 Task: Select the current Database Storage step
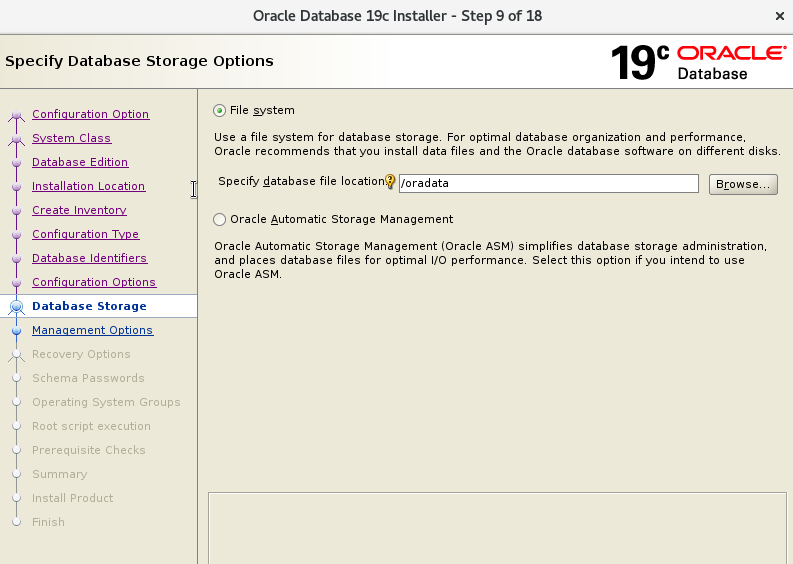pyautogui.click(x=89, y=306)
